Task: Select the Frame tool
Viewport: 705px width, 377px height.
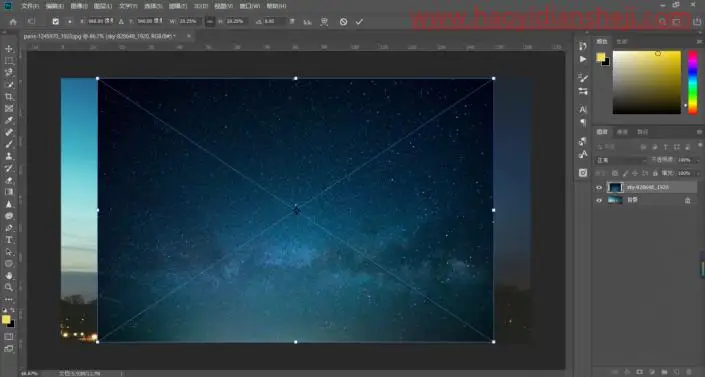Action: [x=9, y=108]
